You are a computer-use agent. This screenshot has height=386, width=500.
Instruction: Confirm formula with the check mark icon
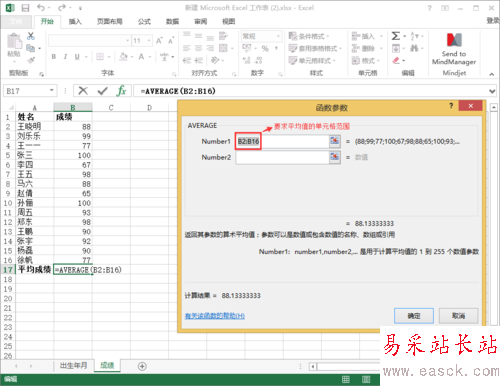click(102, 91)
